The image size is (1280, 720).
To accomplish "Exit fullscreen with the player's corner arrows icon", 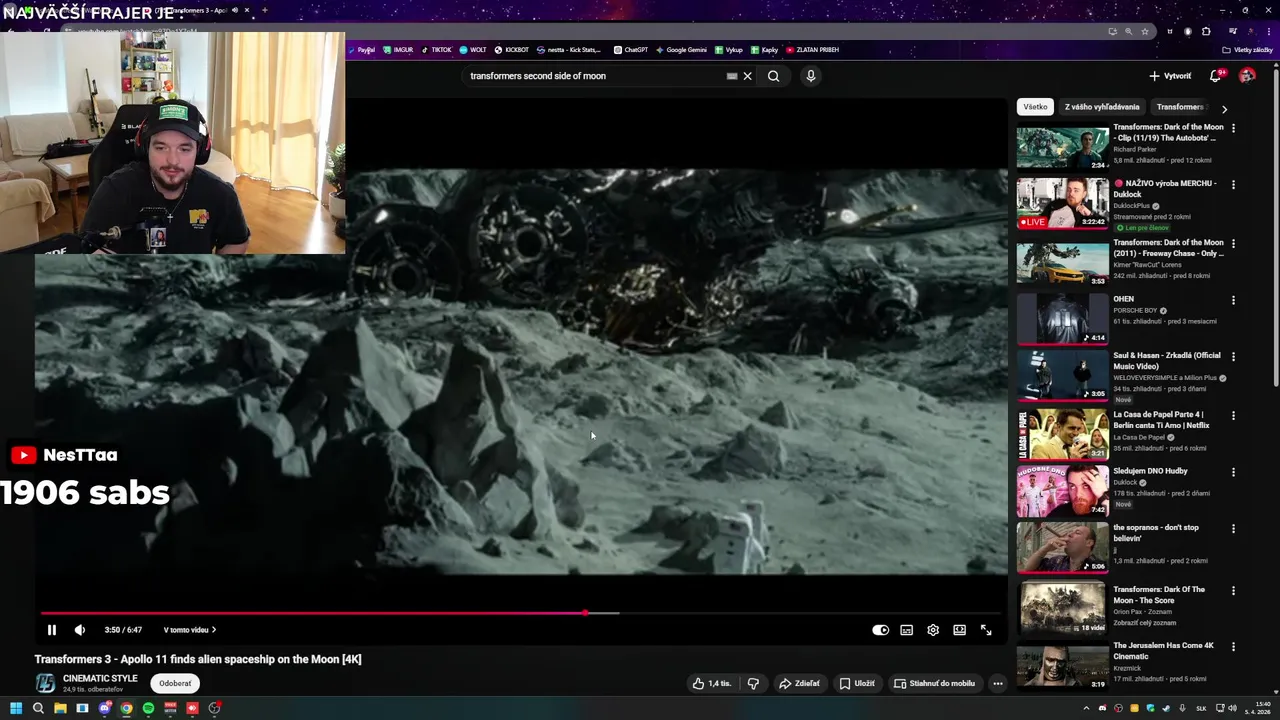I will click(986, 630).
